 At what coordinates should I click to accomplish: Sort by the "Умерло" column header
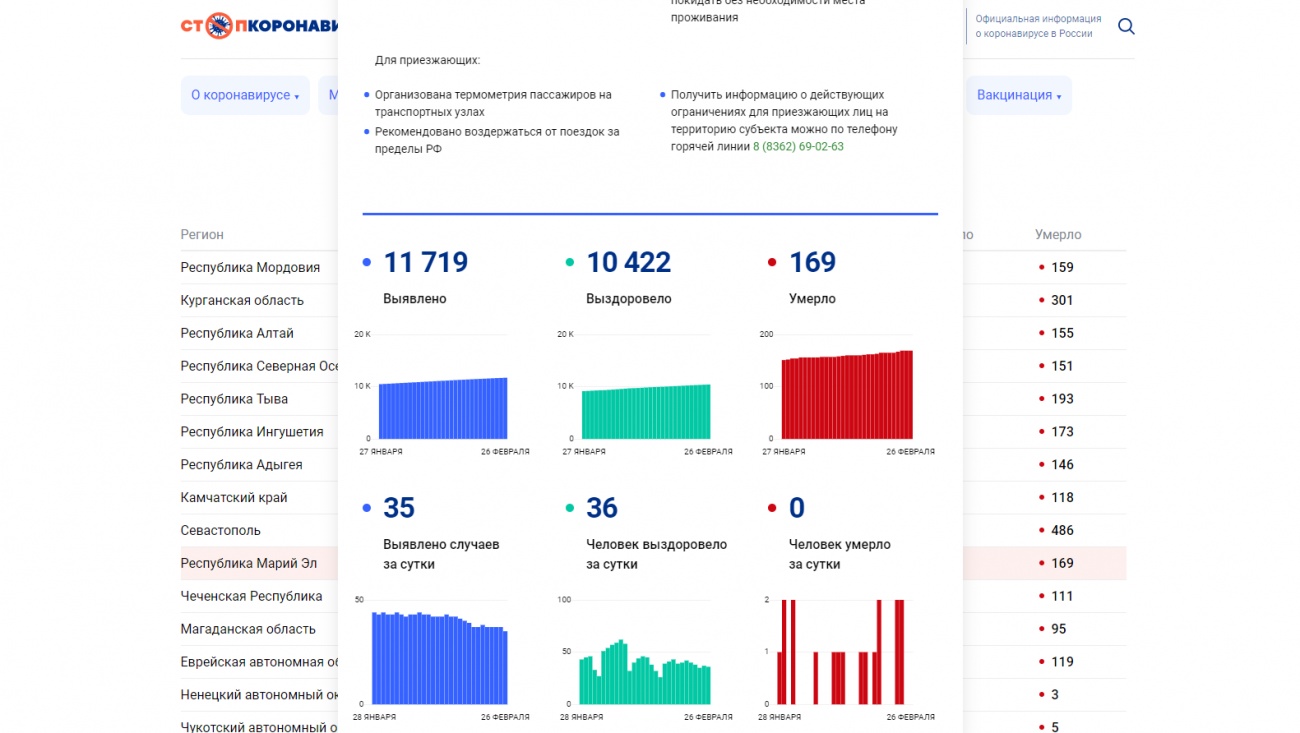click(1058, 235)
